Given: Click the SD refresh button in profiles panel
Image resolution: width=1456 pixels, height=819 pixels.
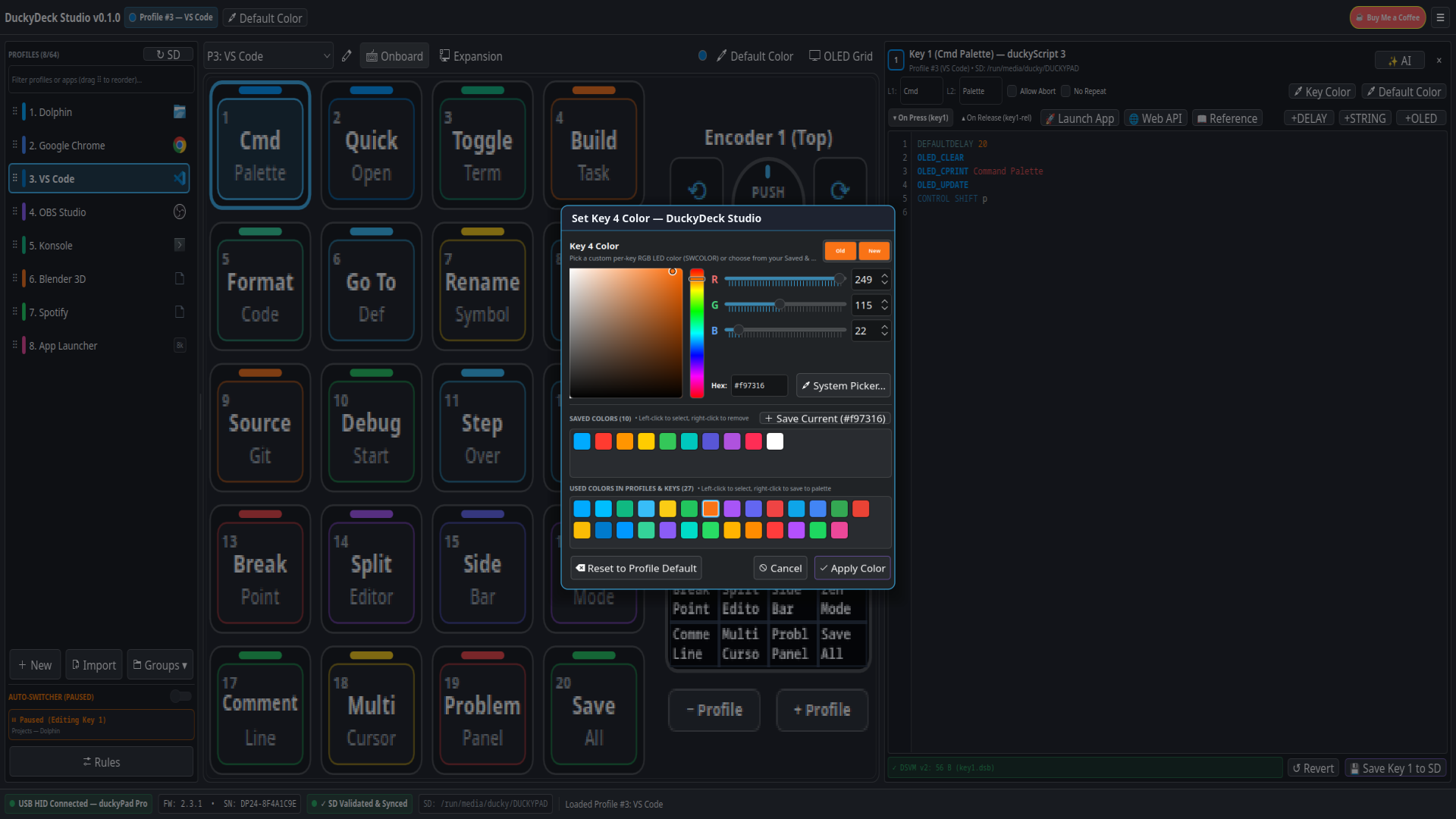Looking at the screenshot, I should (x=168, y=55).
